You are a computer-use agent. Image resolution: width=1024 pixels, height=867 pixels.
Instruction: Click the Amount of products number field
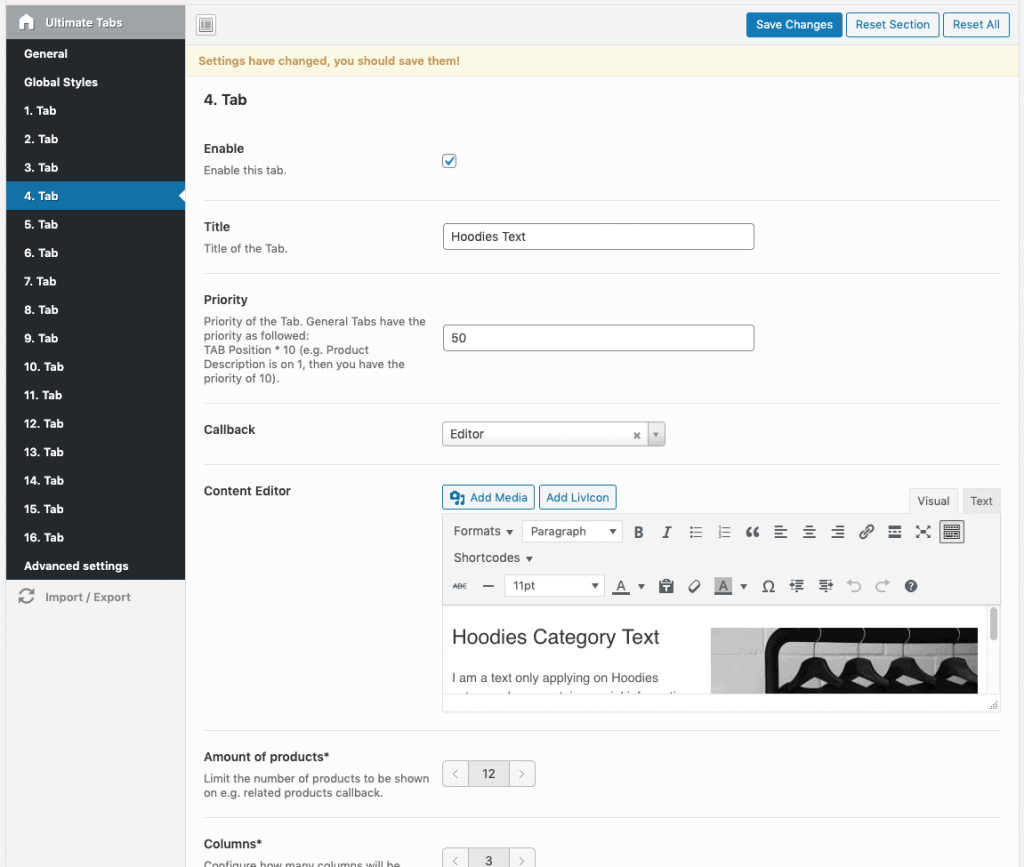tap(488, 774)
